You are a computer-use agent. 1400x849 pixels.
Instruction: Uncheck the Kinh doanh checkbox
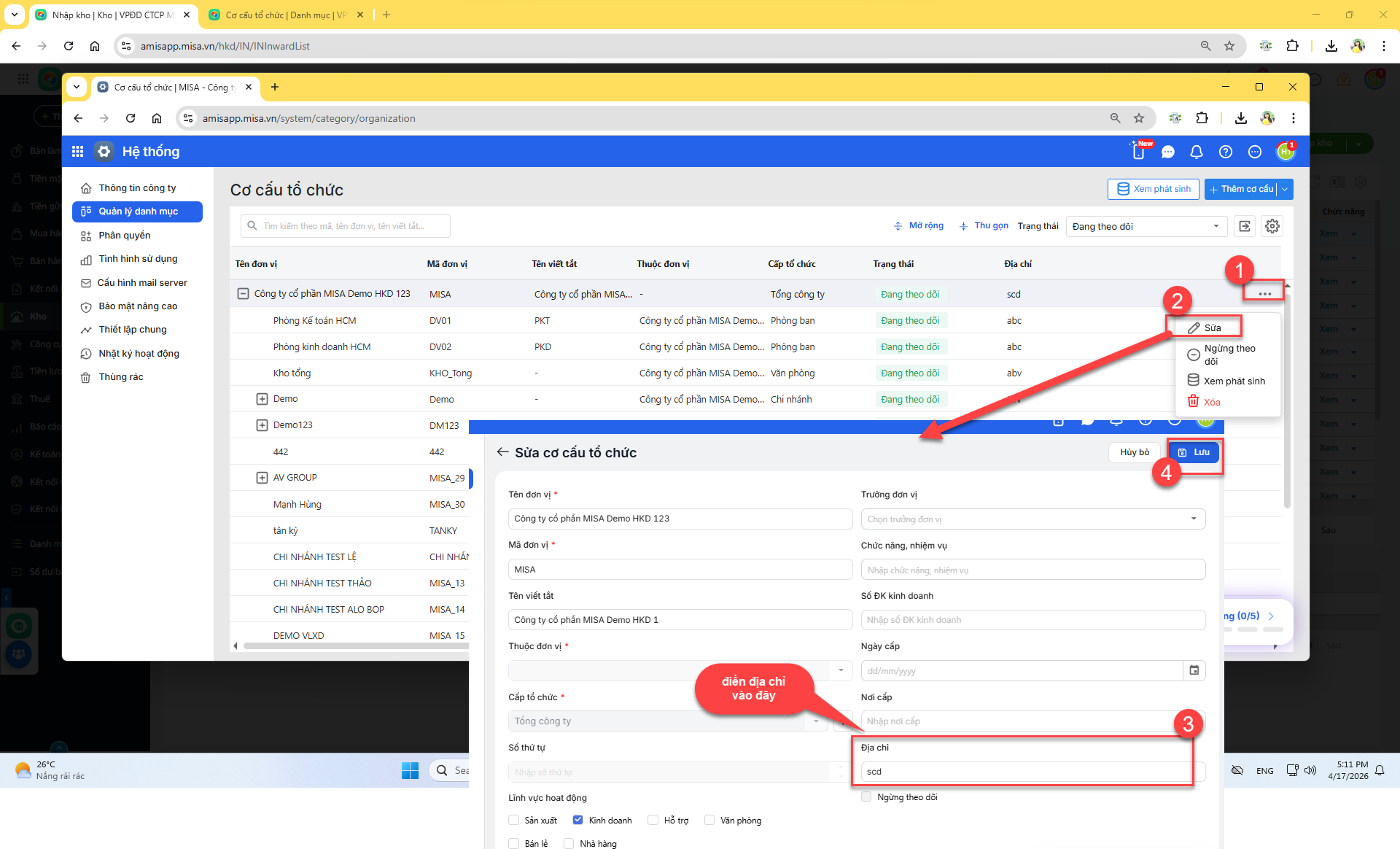pyautogui.click(x=578, y=820)
